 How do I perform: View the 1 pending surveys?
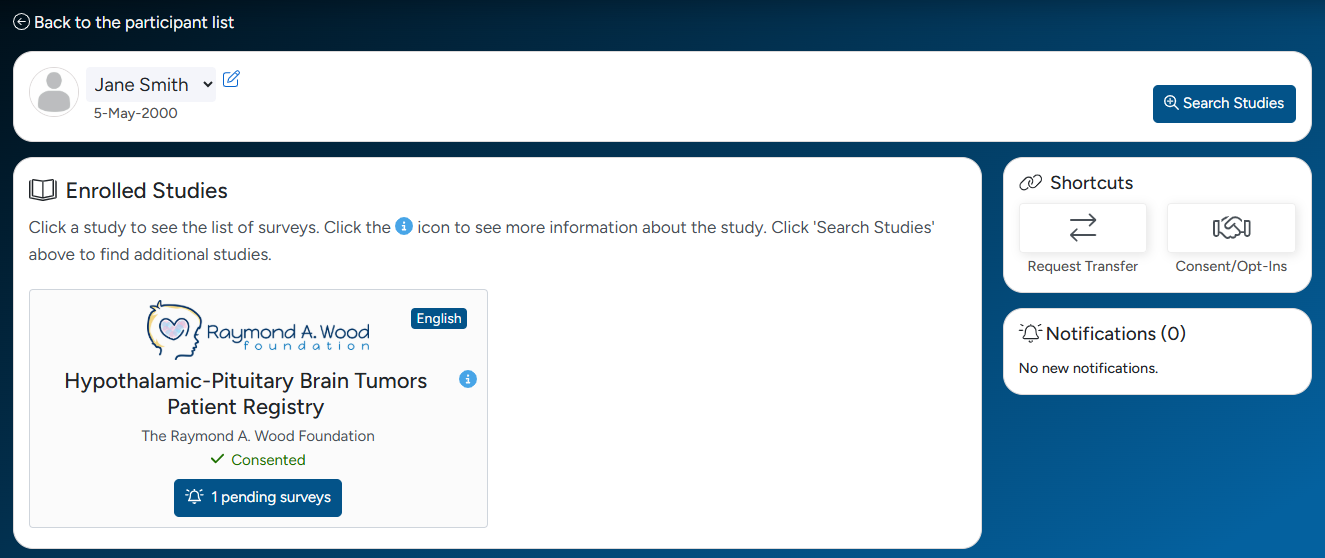[x=258, y=497]
